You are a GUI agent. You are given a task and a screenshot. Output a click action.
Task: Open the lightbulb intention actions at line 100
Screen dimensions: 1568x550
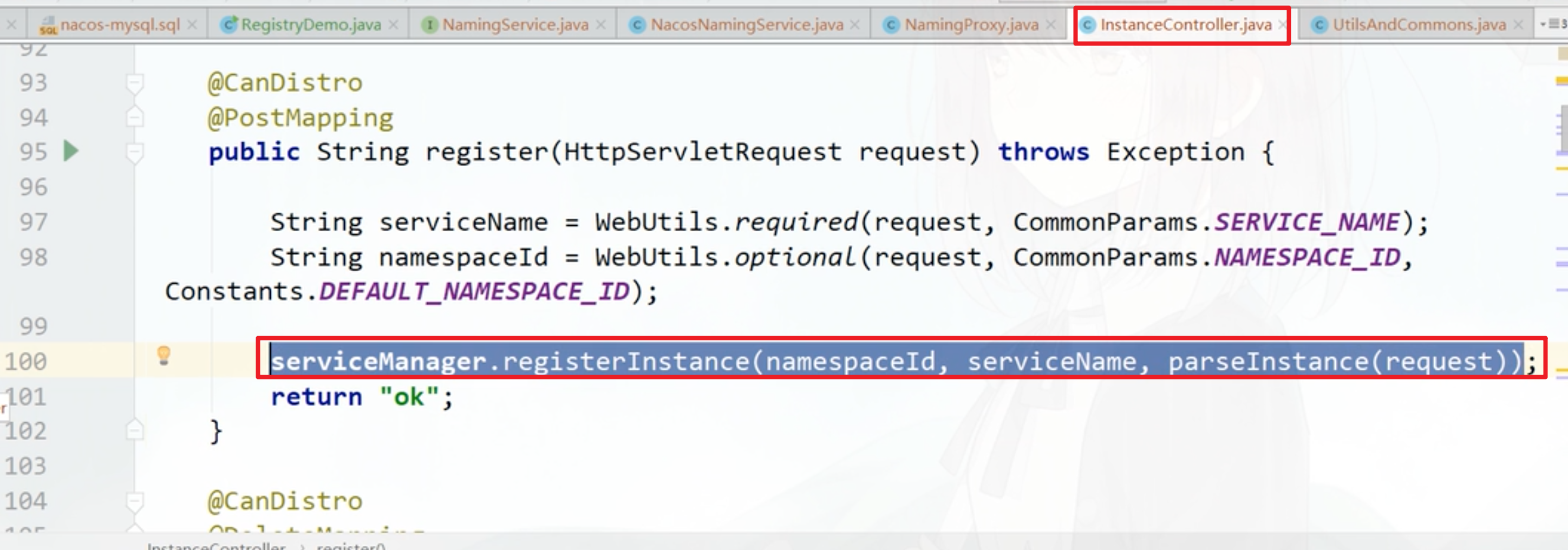point(164,356)
